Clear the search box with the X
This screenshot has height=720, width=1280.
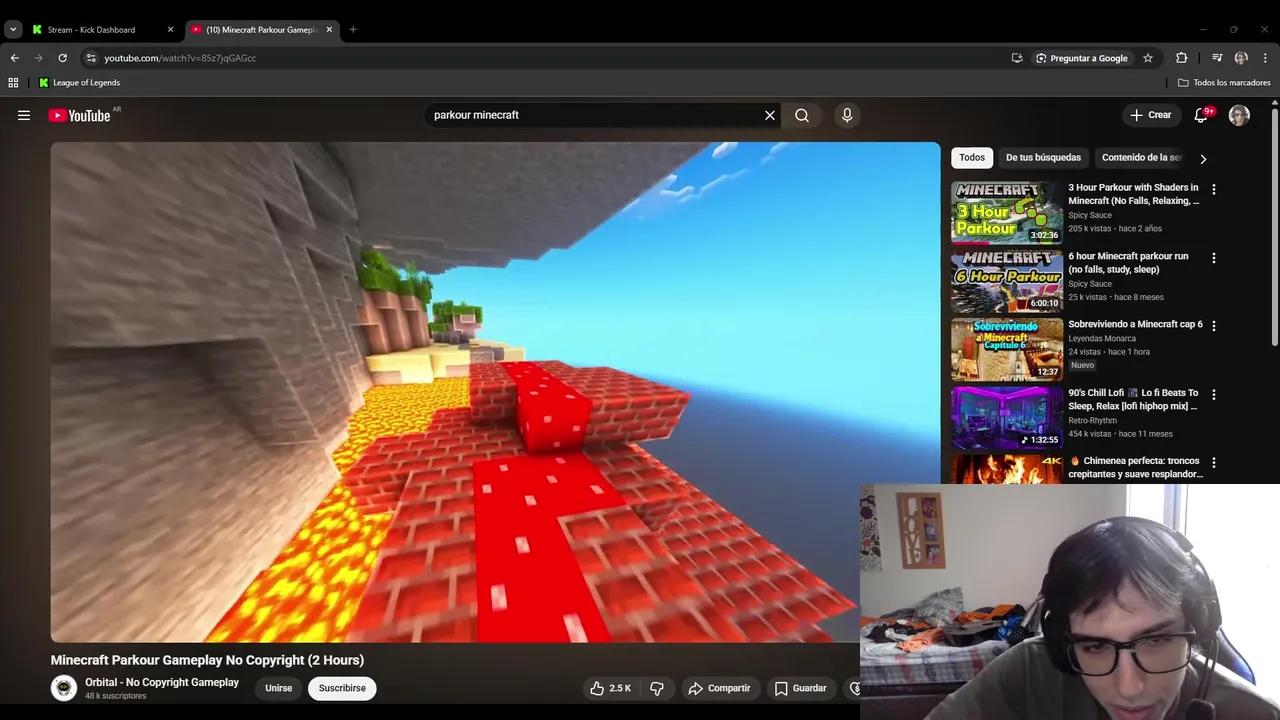(770, 115)
